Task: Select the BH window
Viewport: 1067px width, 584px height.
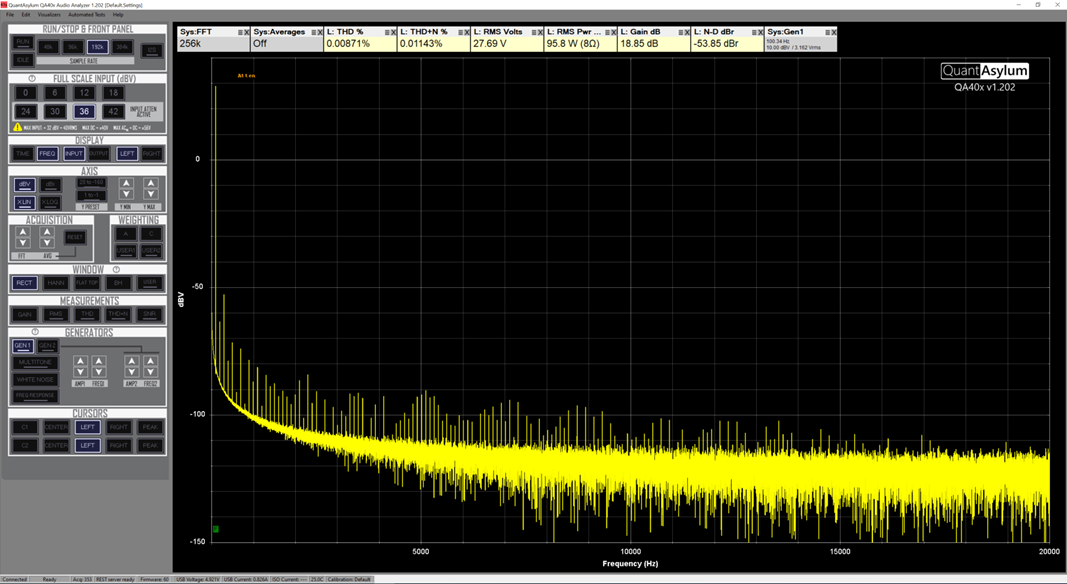Action: (x=118, y=282)
